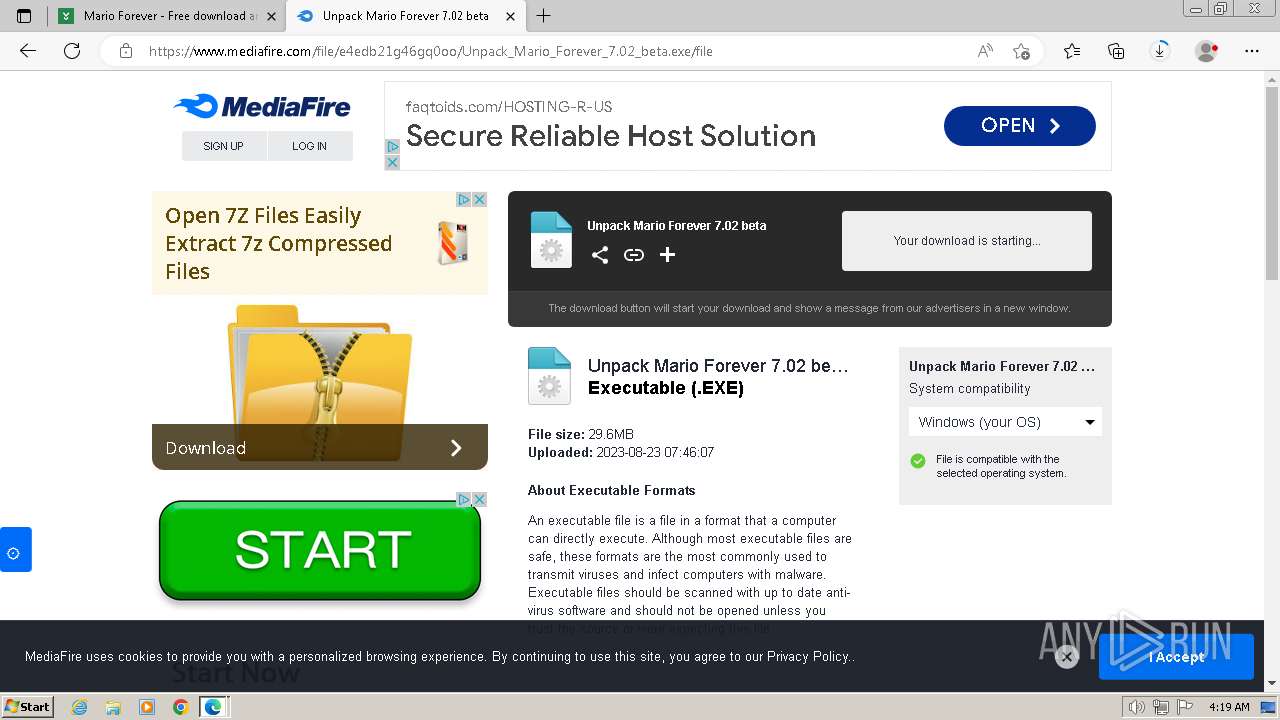The height and width of the screenshot is (720, 1280).
Task: Open Collections icon
Action: coord(1116,51)
